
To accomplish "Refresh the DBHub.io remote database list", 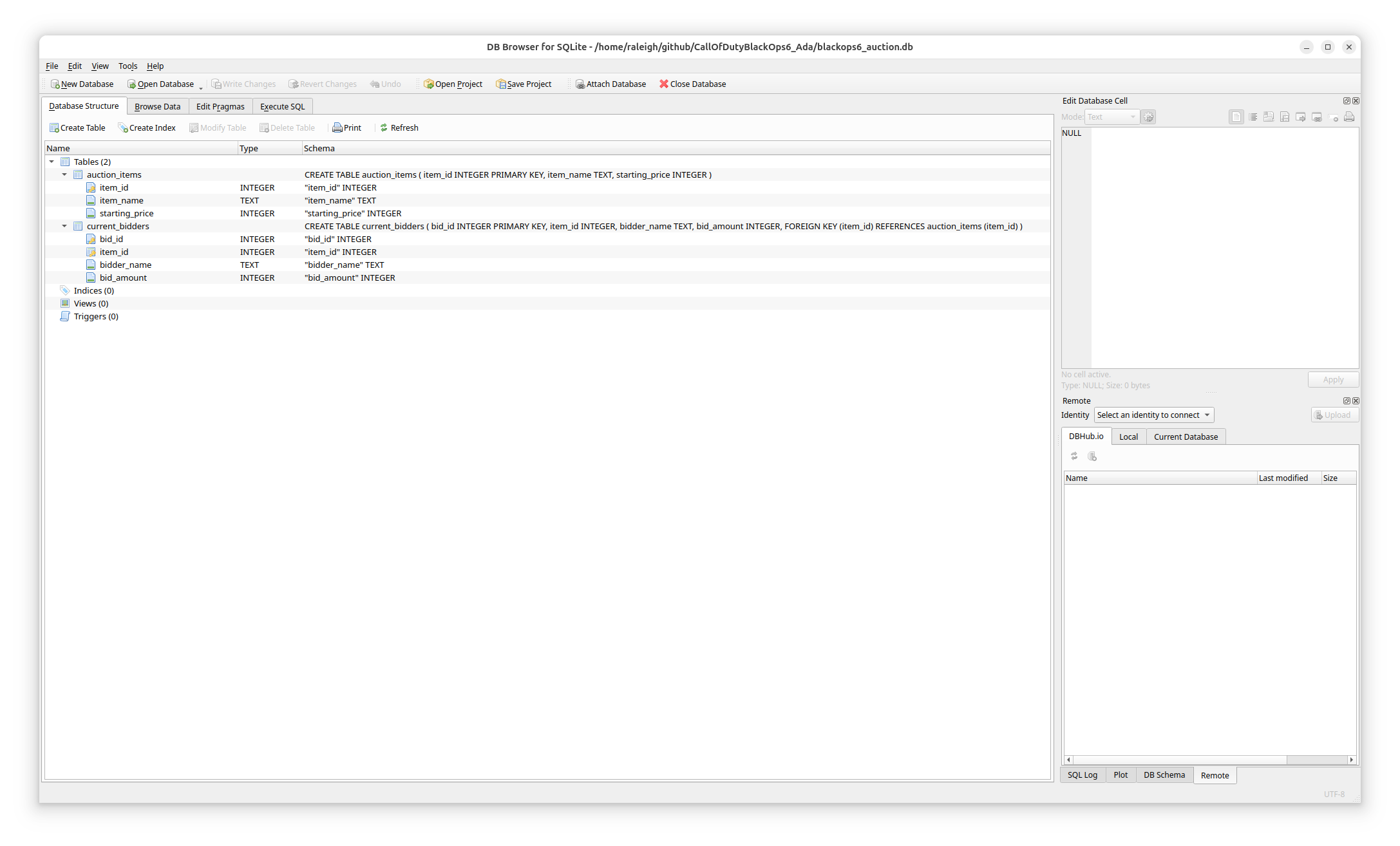I will click(x=1074, y=456).
